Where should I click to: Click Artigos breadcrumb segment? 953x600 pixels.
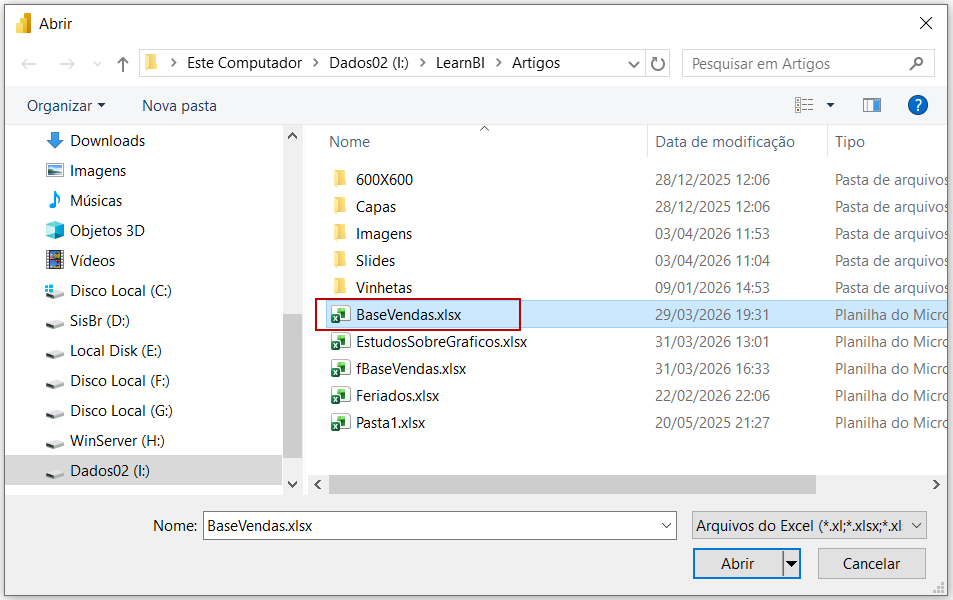click(535, 63)
